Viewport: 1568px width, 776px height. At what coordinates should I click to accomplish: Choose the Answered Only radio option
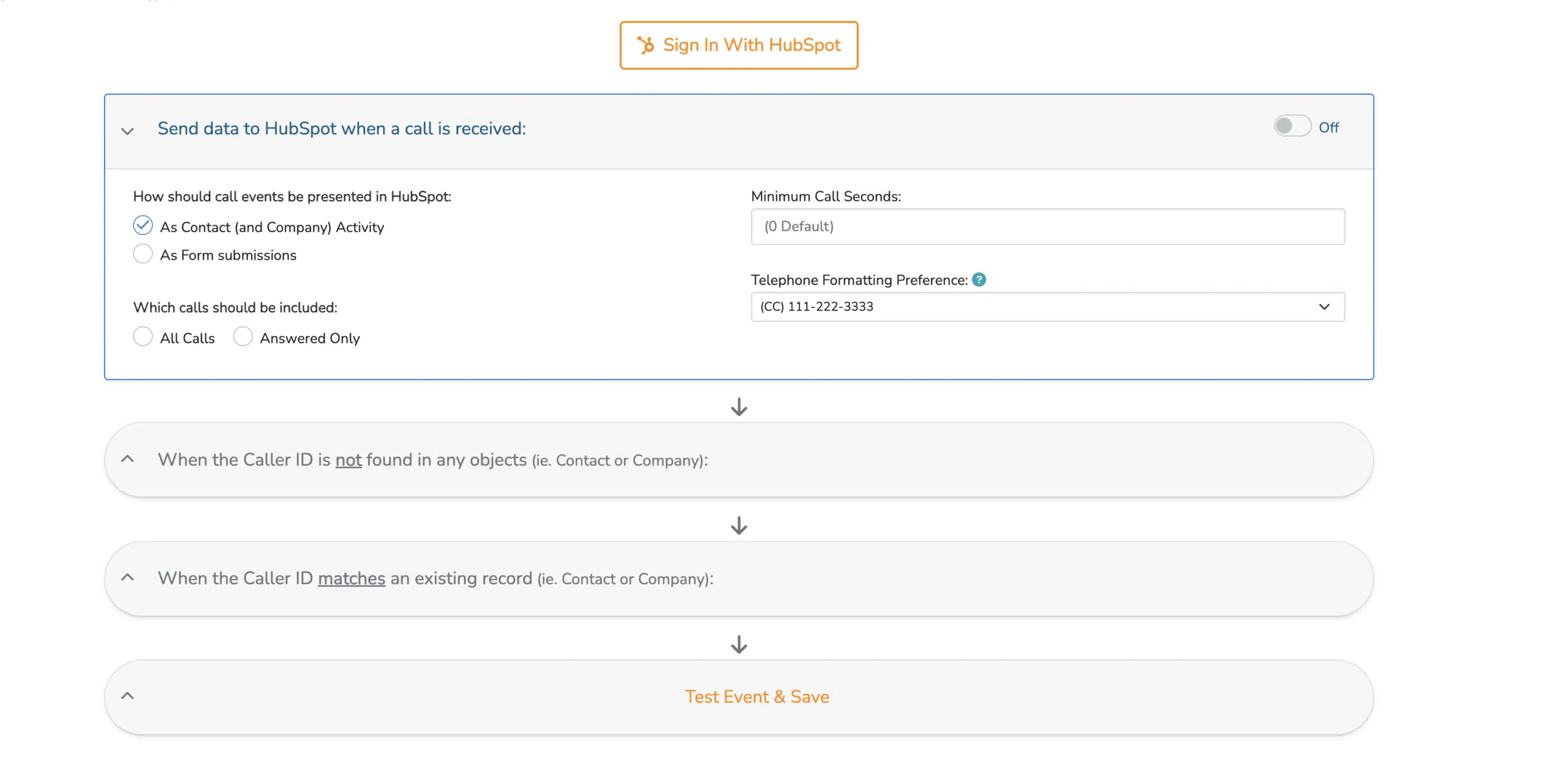(243, 336)
